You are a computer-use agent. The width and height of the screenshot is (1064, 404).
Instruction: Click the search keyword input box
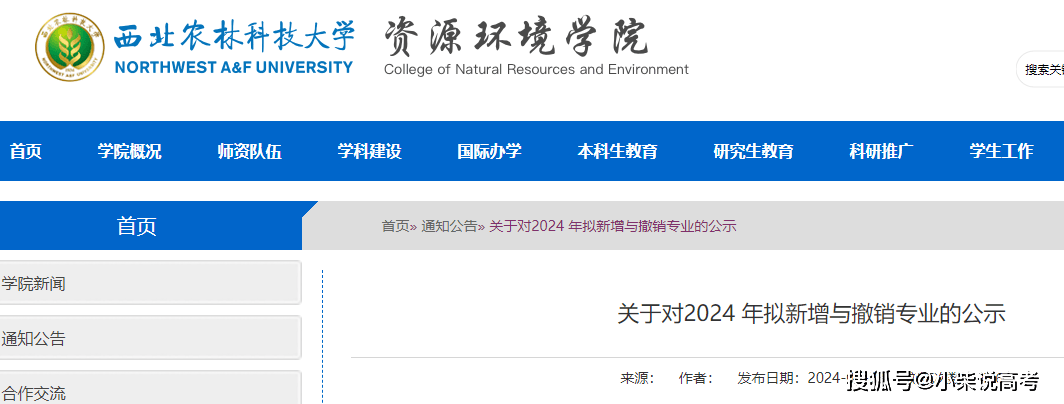pos(1042,69)
